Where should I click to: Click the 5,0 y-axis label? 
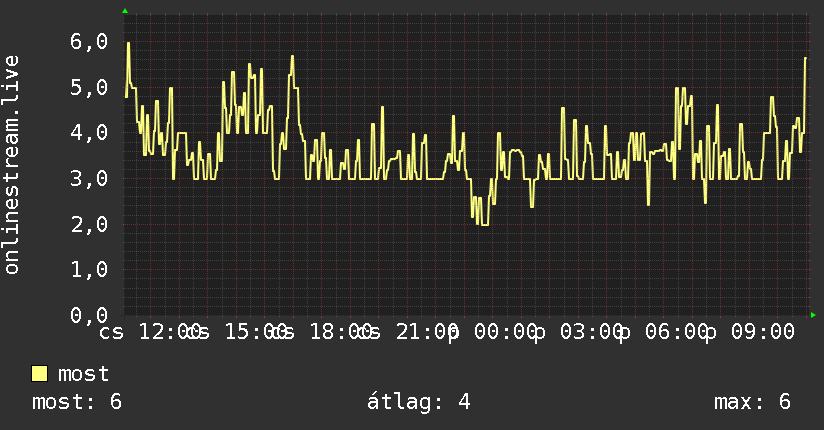[x=89, y=87]
